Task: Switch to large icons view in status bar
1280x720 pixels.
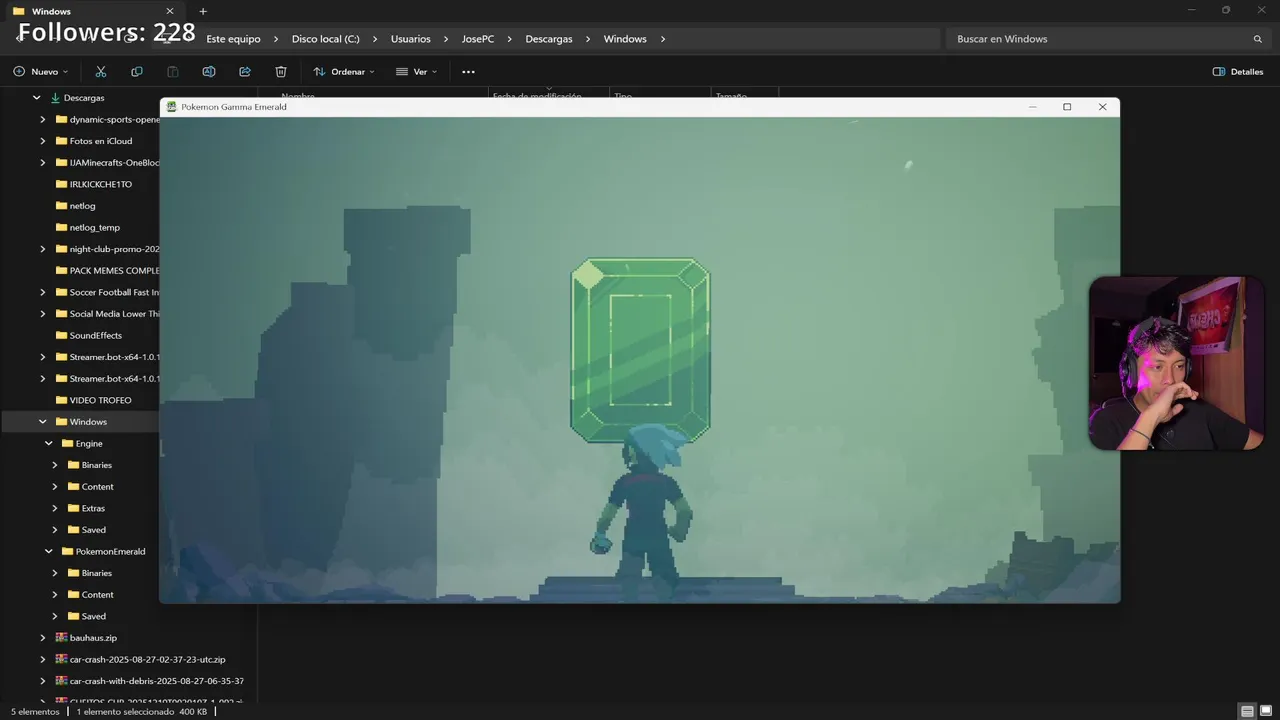Action: click(x=1264, y=711)
